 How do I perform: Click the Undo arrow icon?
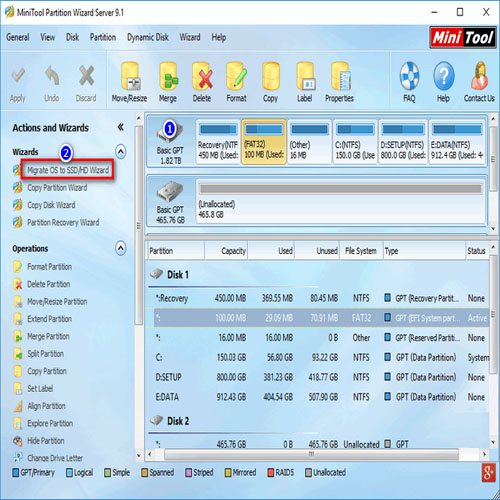[52, 75]
